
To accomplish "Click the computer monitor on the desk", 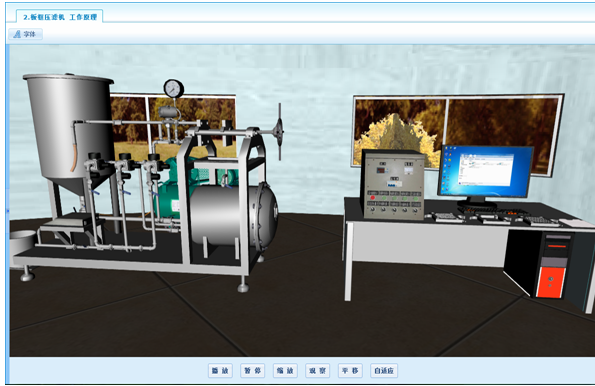I will pyautogui.click(x=485, y=175).
